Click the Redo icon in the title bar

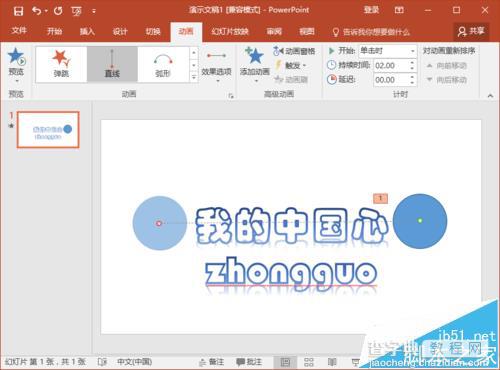pos(58,11)
